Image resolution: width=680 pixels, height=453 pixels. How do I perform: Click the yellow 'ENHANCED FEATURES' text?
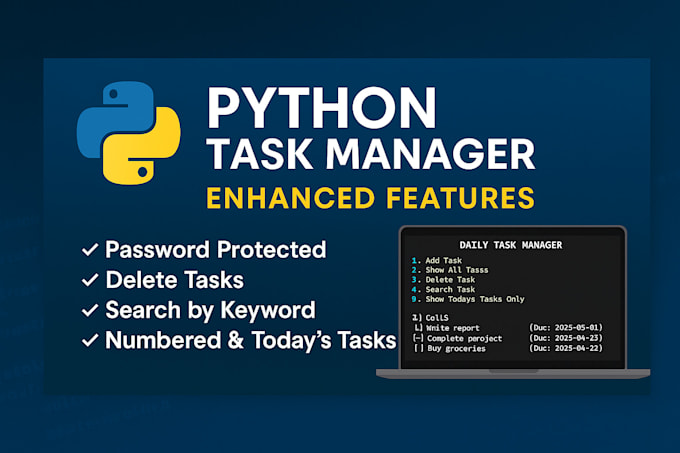coord(371,198)
